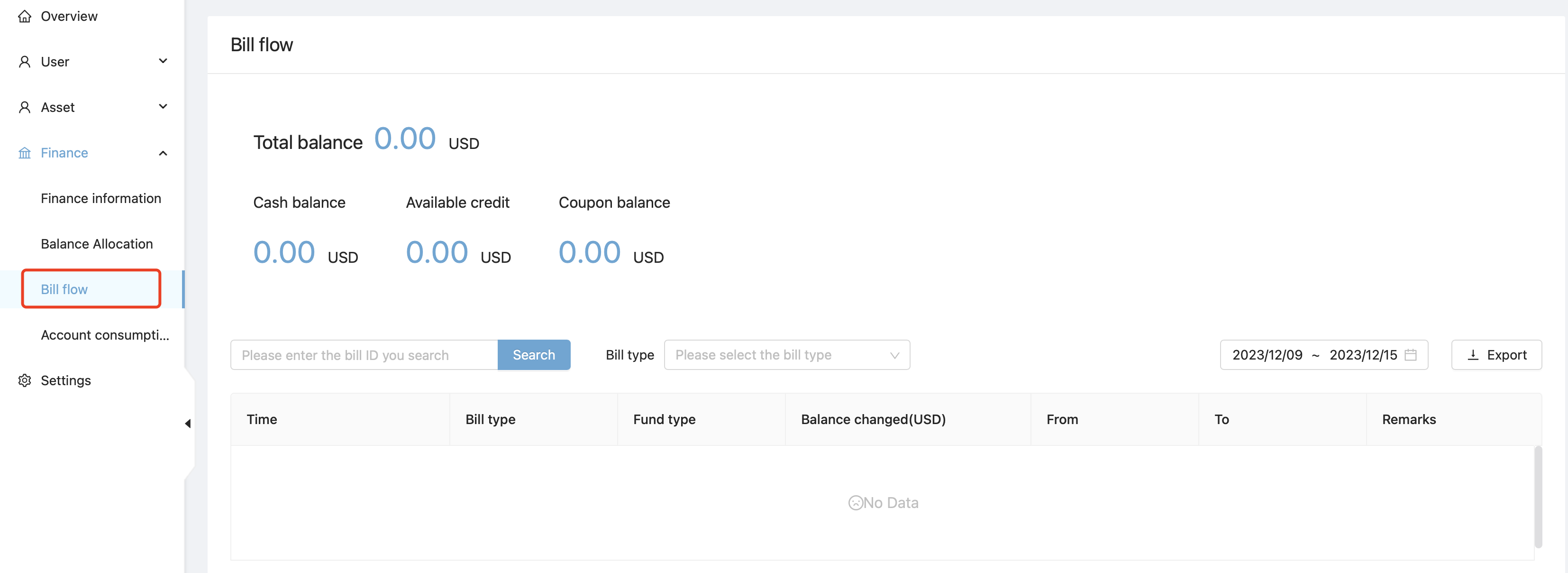The height and width of the screenshot is (573, 1568).
Task: Click the Finance bank icon
Action: 24,153
